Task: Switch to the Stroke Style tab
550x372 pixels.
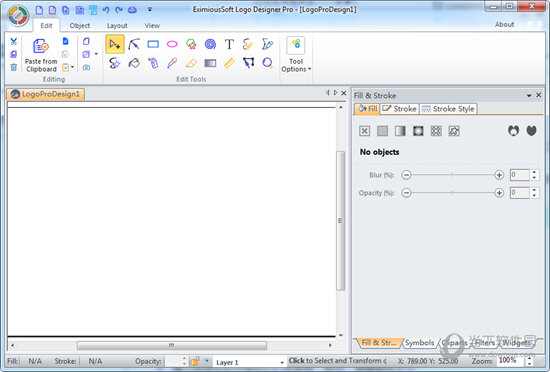Action: [448, 109]
